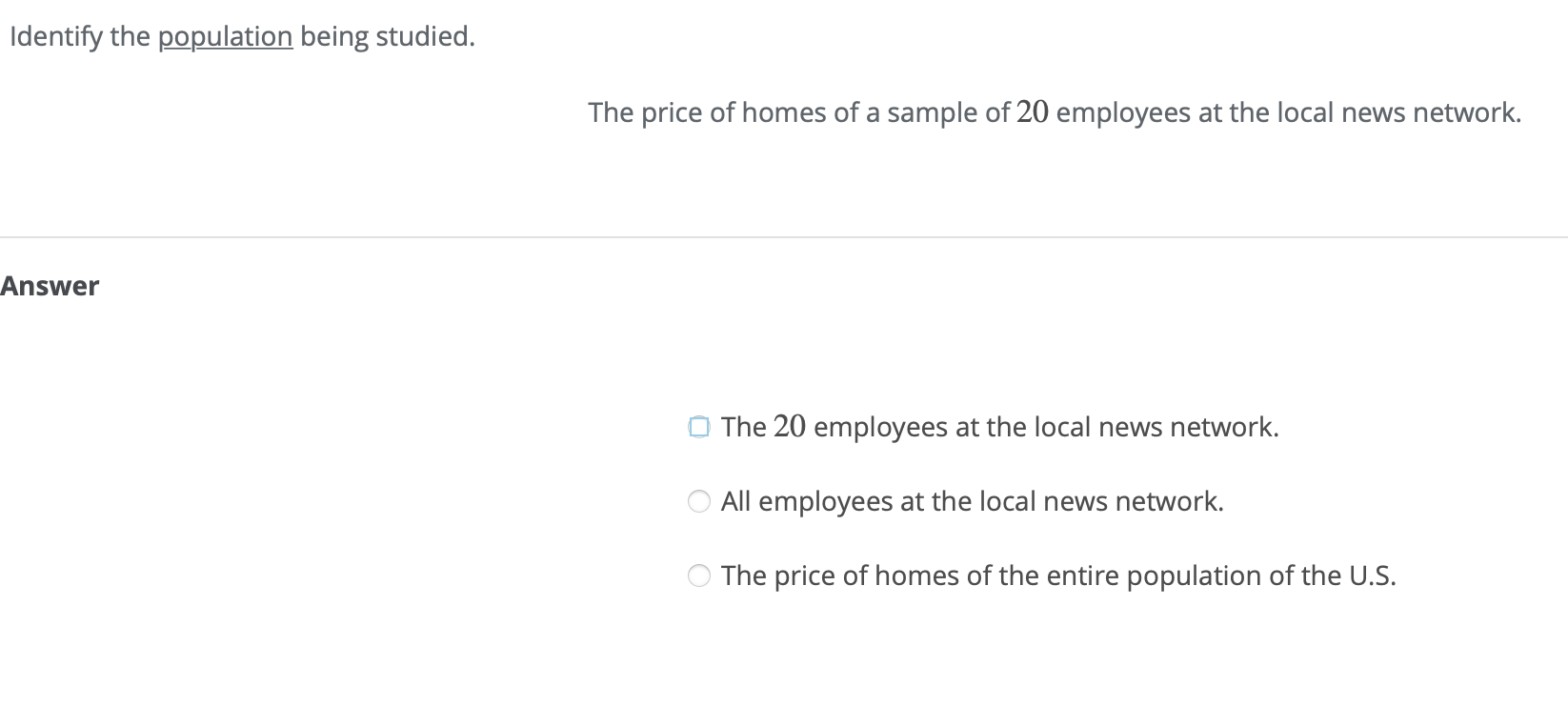
Task: Click the phrase "being studied" in the prompt
Action: (387, 36)
